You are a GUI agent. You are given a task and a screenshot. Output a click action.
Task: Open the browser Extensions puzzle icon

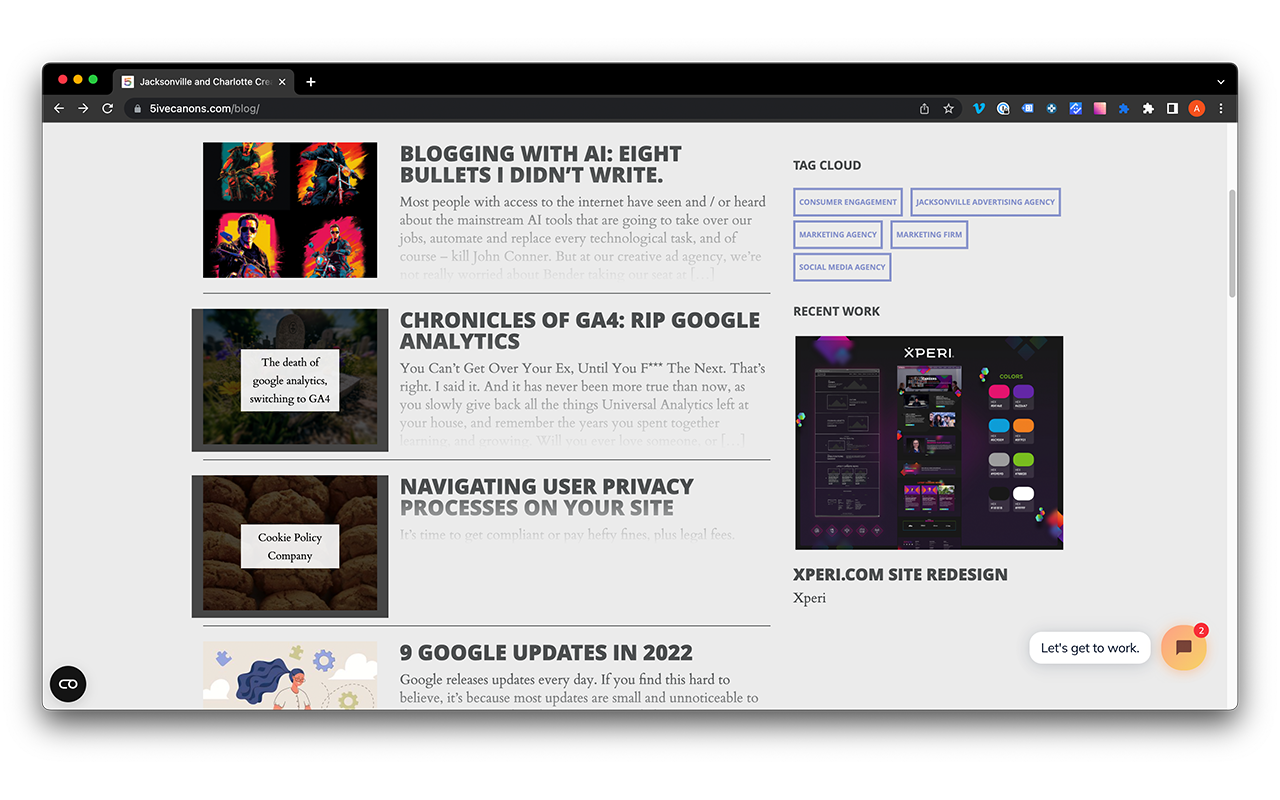tap(1147, 108)
